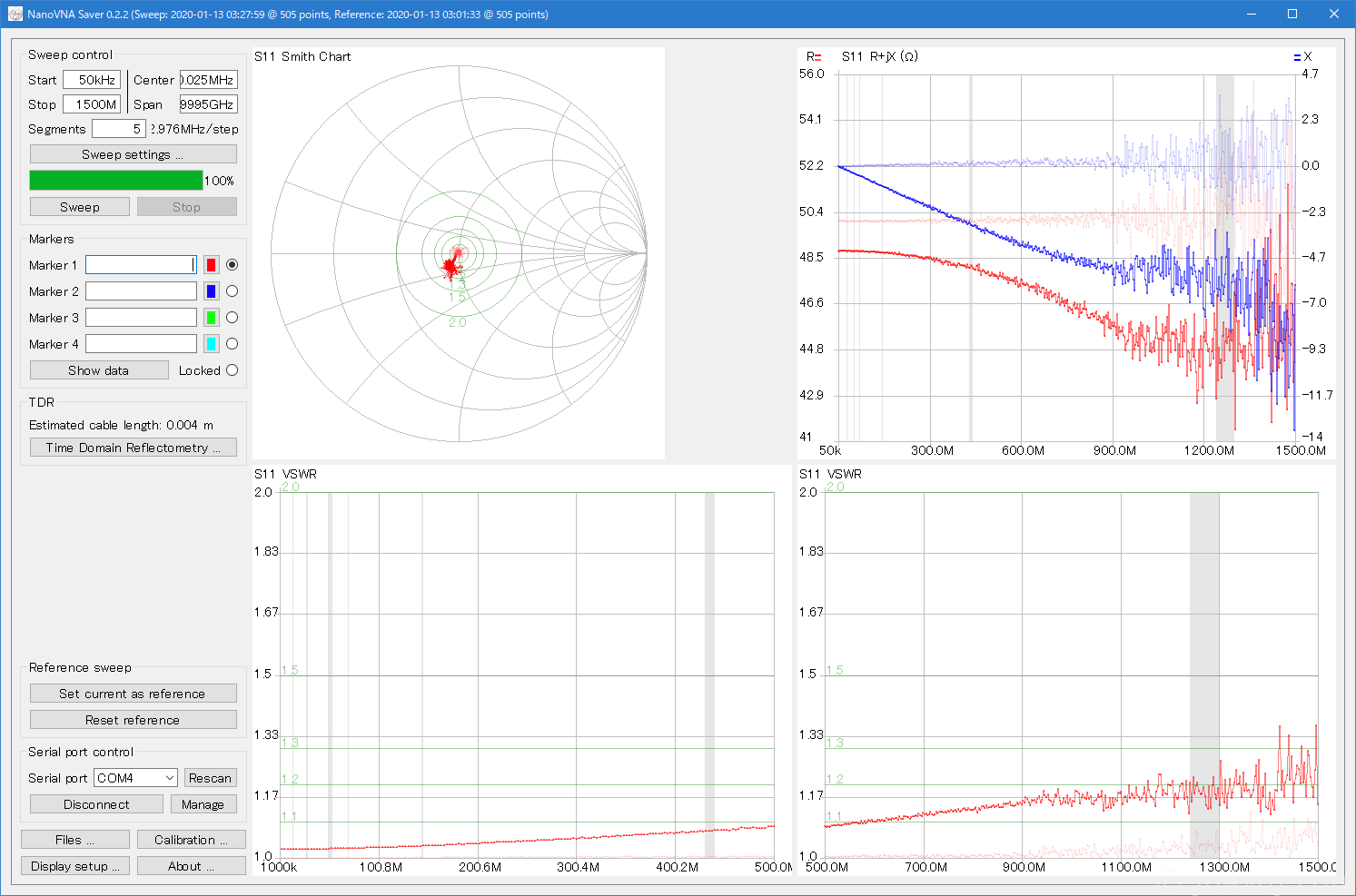
Task: Click the Marker 1 frequency field
Action: (141, 265)
